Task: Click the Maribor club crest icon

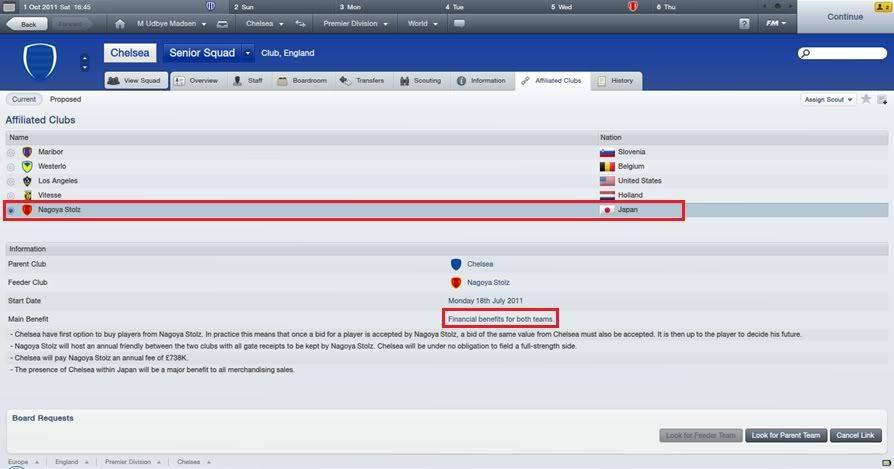Action: point(27,152)
